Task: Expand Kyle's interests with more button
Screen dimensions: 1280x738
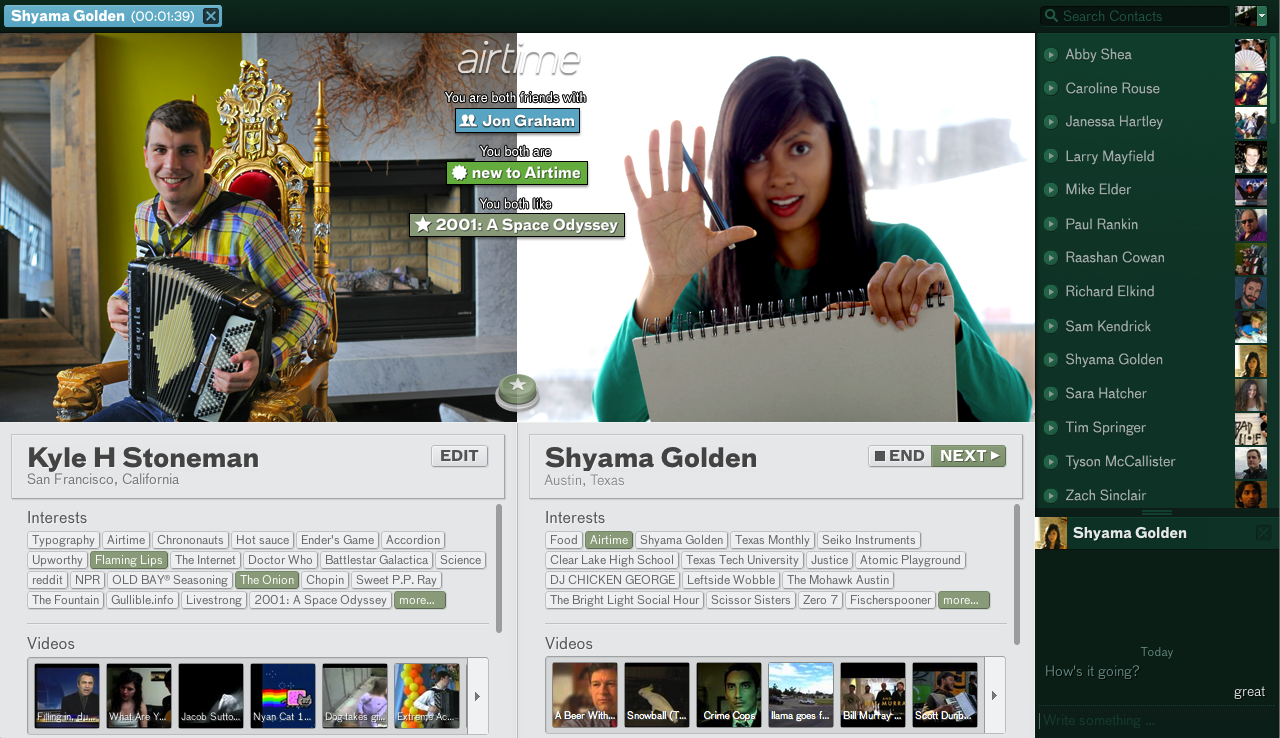Action: [x=419, y=600]
